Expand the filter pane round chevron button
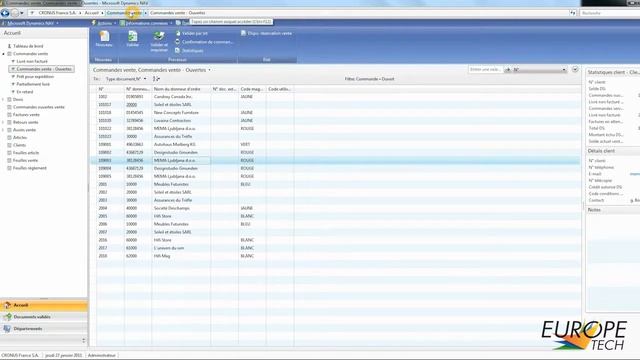The height and width of the screenshot is (360, 640). (x=575, y=69)
